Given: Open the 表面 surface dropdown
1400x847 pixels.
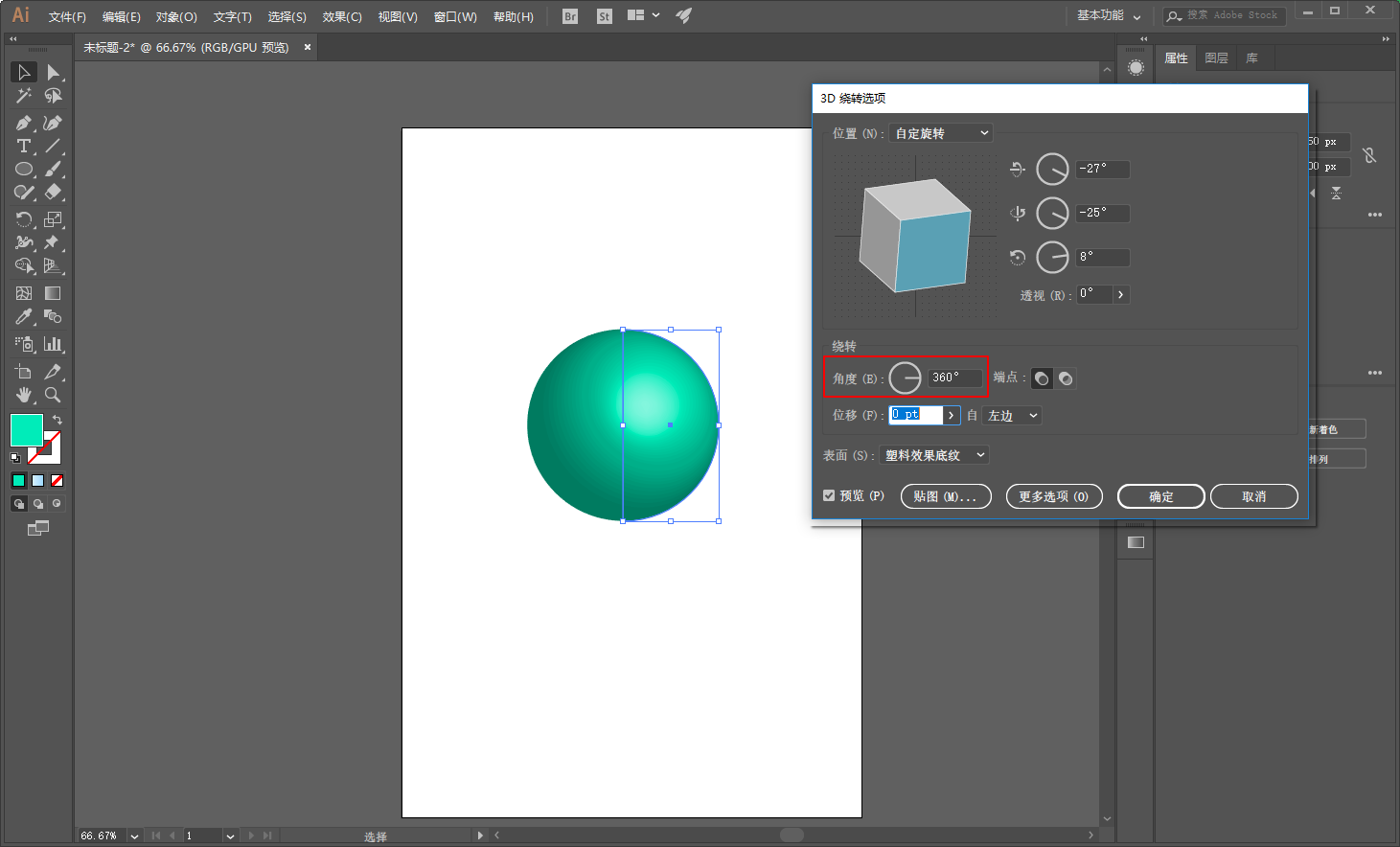Looking at the screenshot, I should [x=934, y=455].
